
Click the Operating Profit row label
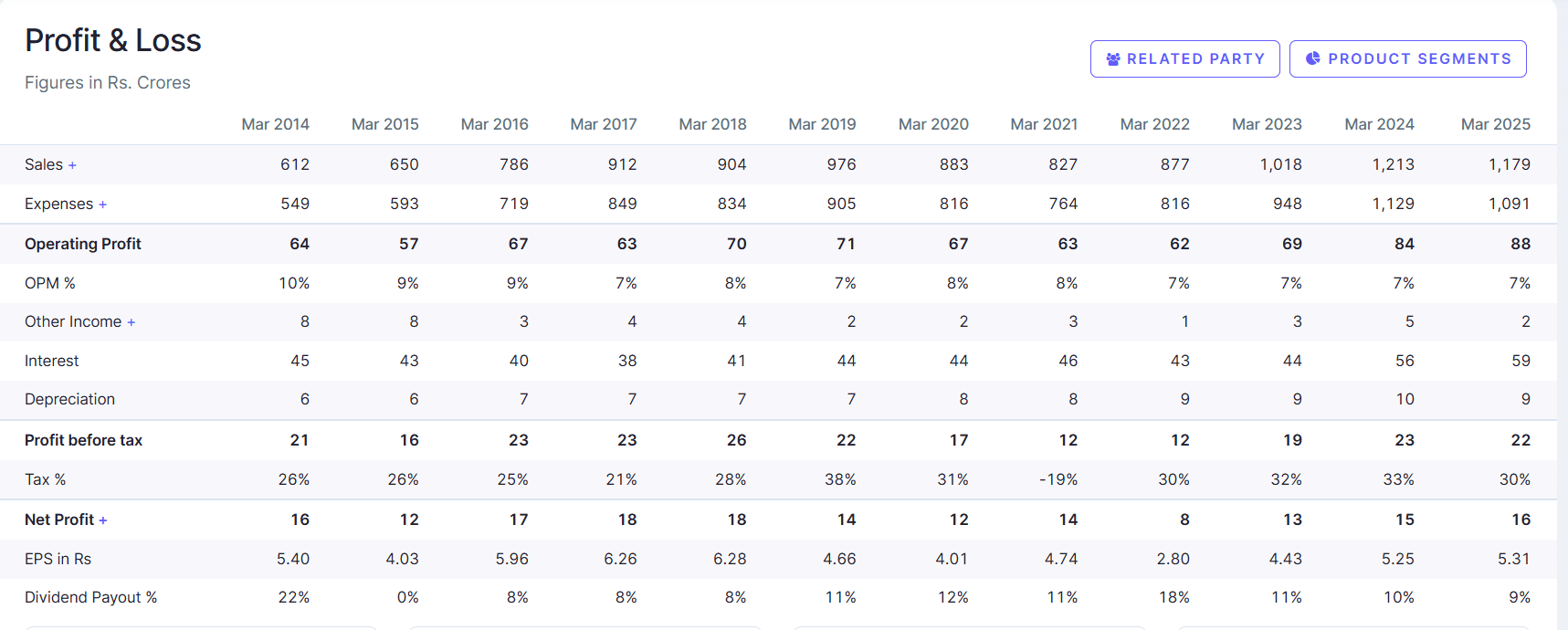[83, 244]
